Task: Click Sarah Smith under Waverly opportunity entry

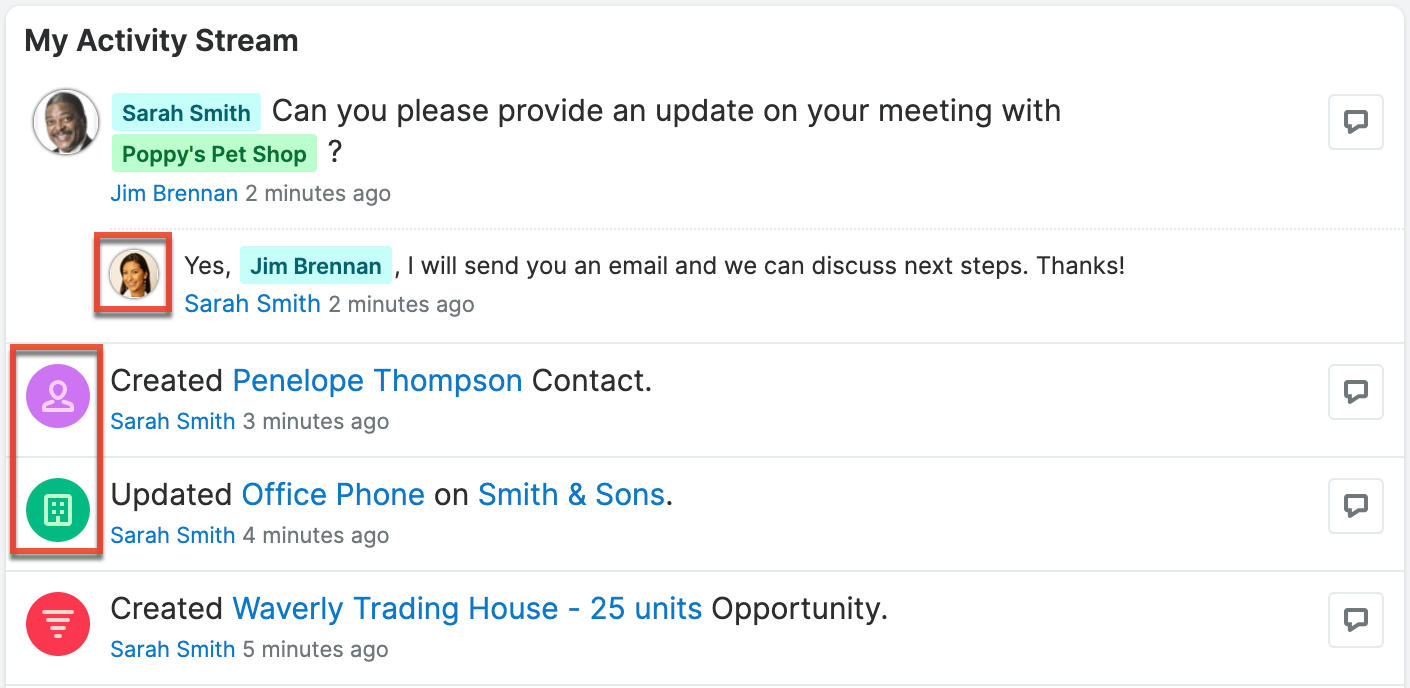Action: click(172, 650)
